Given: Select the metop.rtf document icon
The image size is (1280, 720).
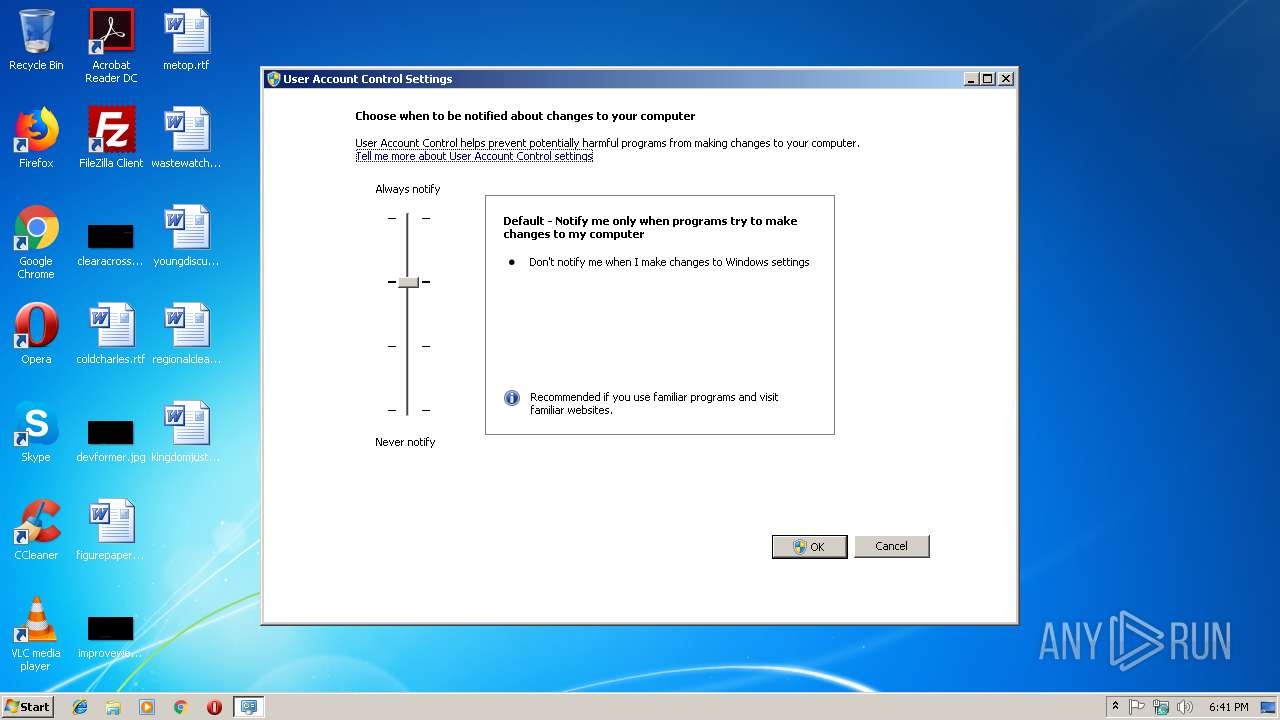Looking at the screenshot, I should (186, 40).
